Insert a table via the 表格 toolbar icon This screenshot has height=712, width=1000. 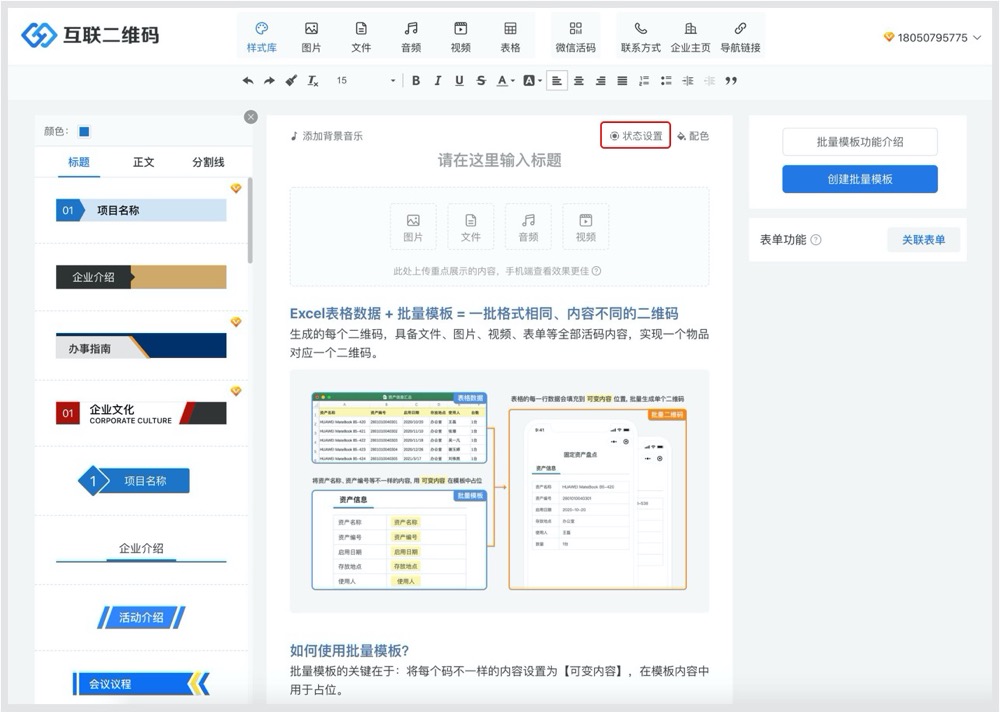click(x=510, y=37)
